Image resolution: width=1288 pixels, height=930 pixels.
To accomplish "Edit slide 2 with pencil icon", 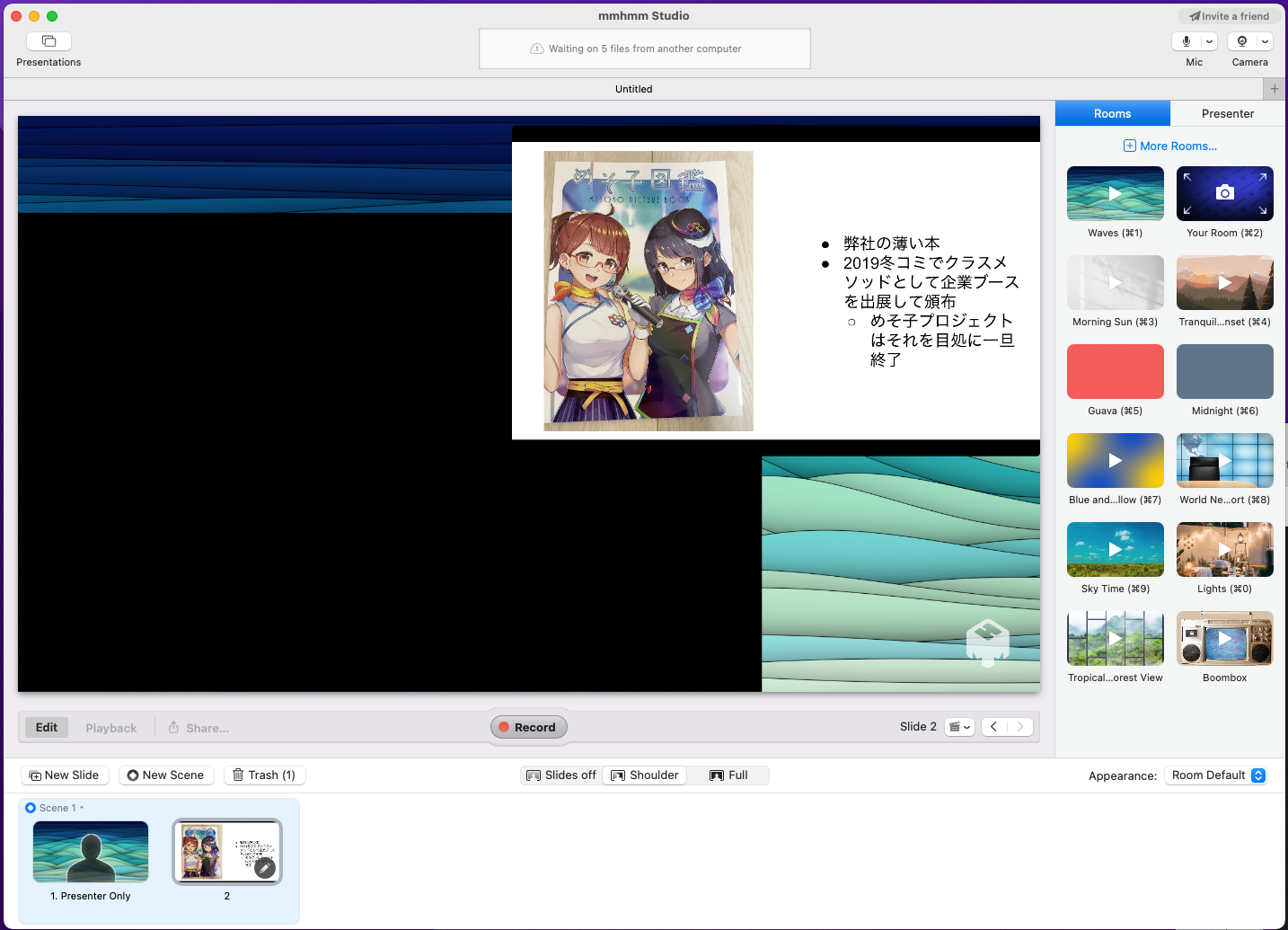I will (264, 868).
